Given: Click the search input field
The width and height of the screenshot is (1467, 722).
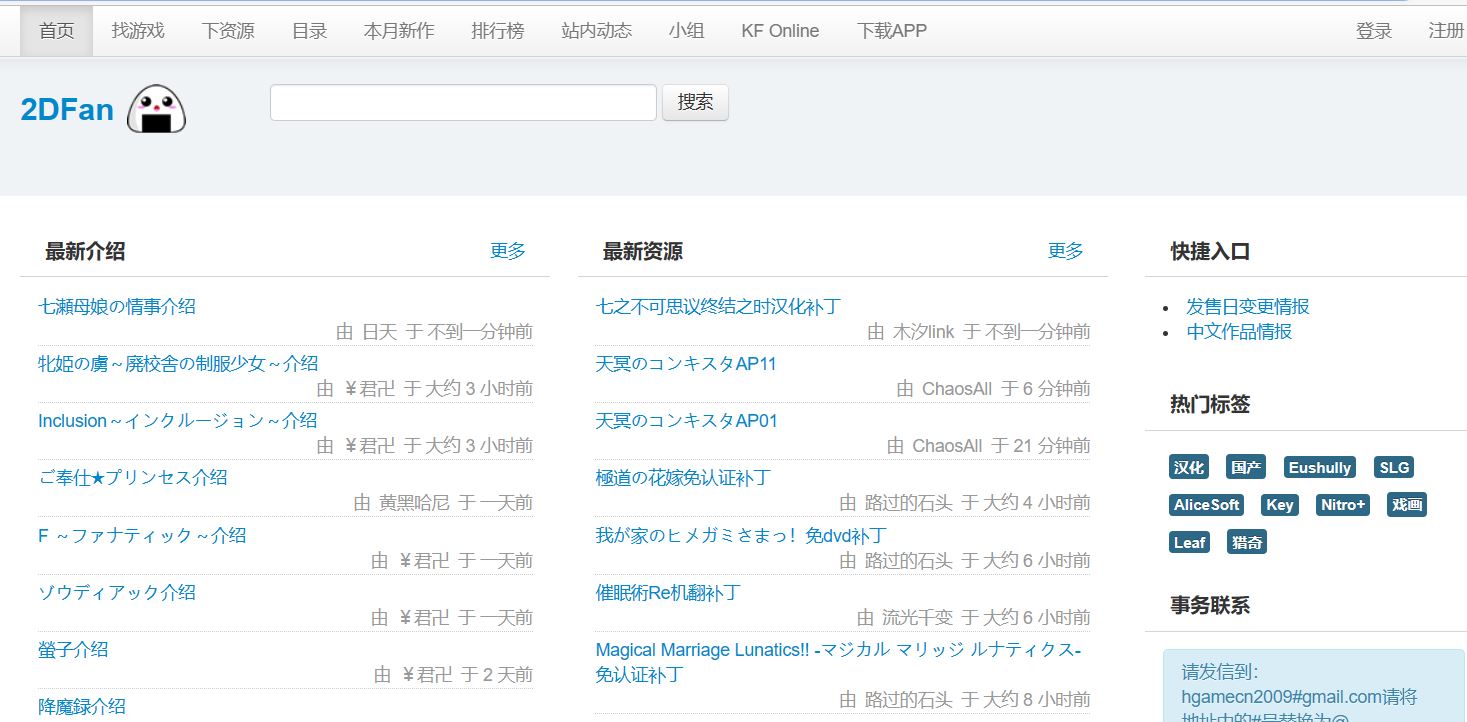Looking at the screenshot, I should [463, 103].
